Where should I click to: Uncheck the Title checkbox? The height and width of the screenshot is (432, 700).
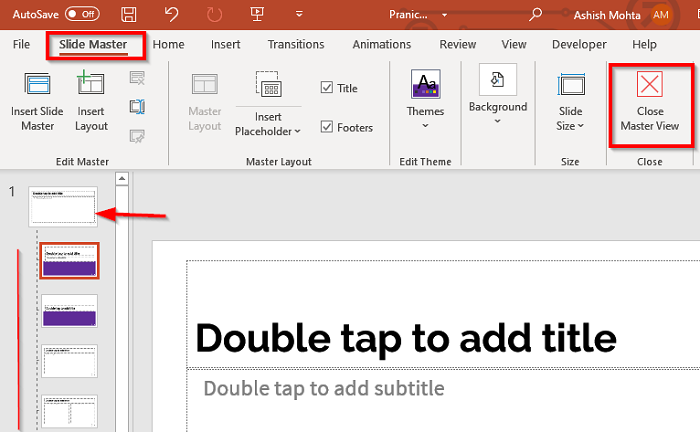point(327,88)
